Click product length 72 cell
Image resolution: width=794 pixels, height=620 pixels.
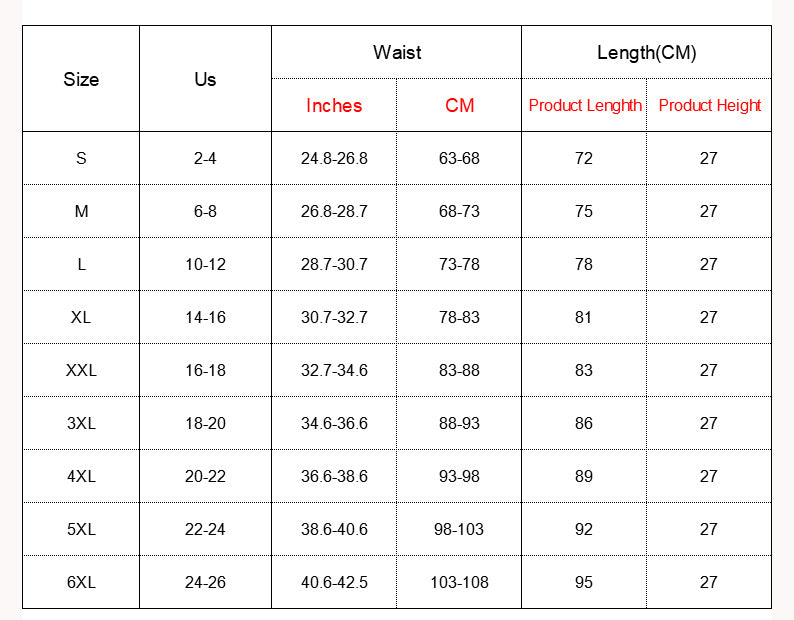[x=584, y=158]
